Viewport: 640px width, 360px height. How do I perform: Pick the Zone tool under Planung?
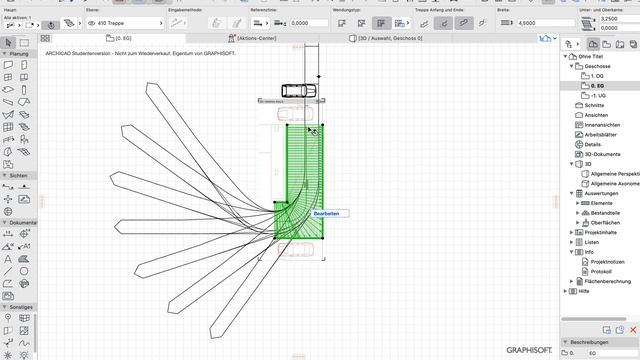point(8,164)
